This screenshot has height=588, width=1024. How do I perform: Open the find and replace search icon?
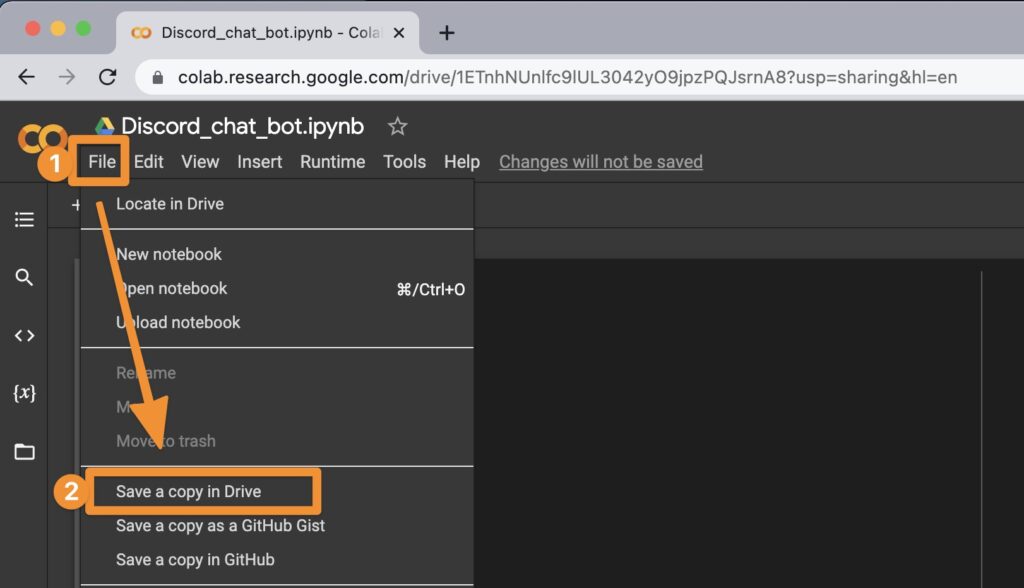pos(24,278)
